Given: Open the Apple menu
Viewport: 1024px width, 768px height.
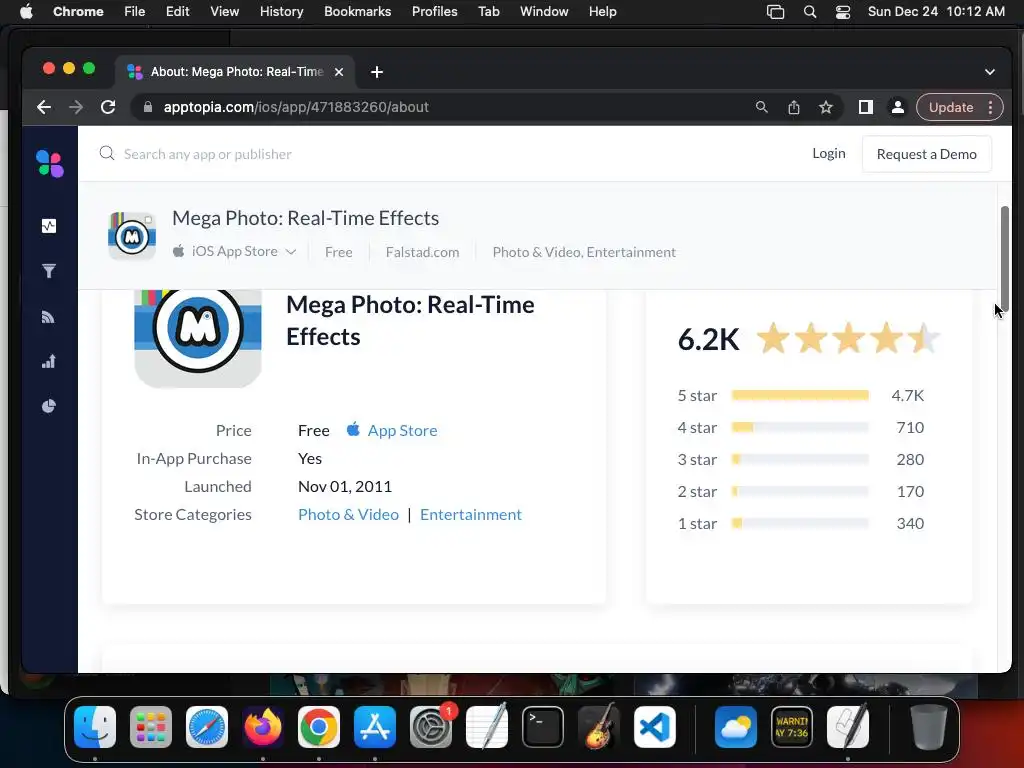Looking at the screenshot, I should coord(26,12).
